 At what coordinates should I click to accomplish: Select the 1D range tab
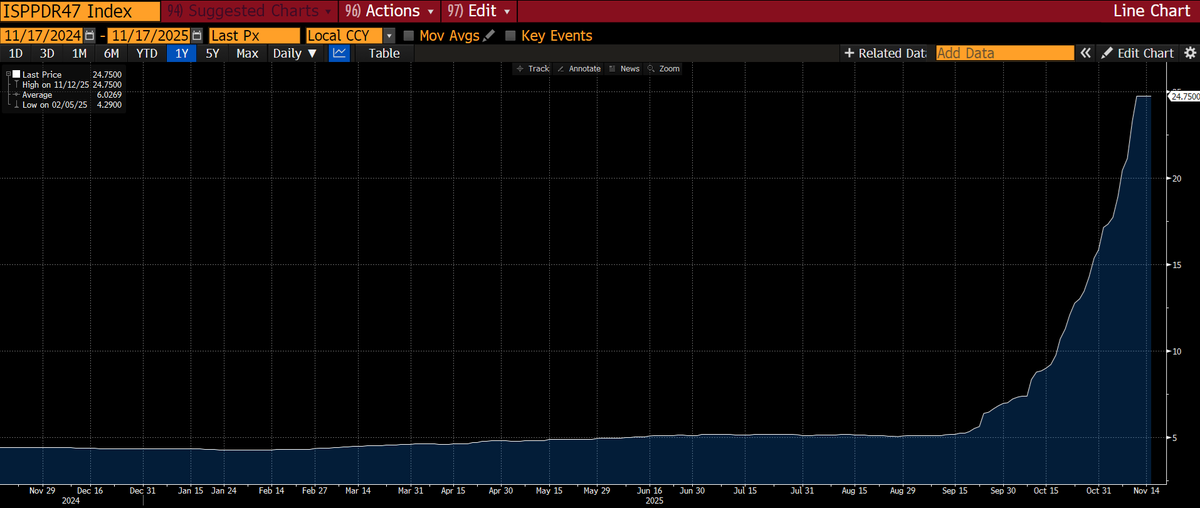coord(16,53)
